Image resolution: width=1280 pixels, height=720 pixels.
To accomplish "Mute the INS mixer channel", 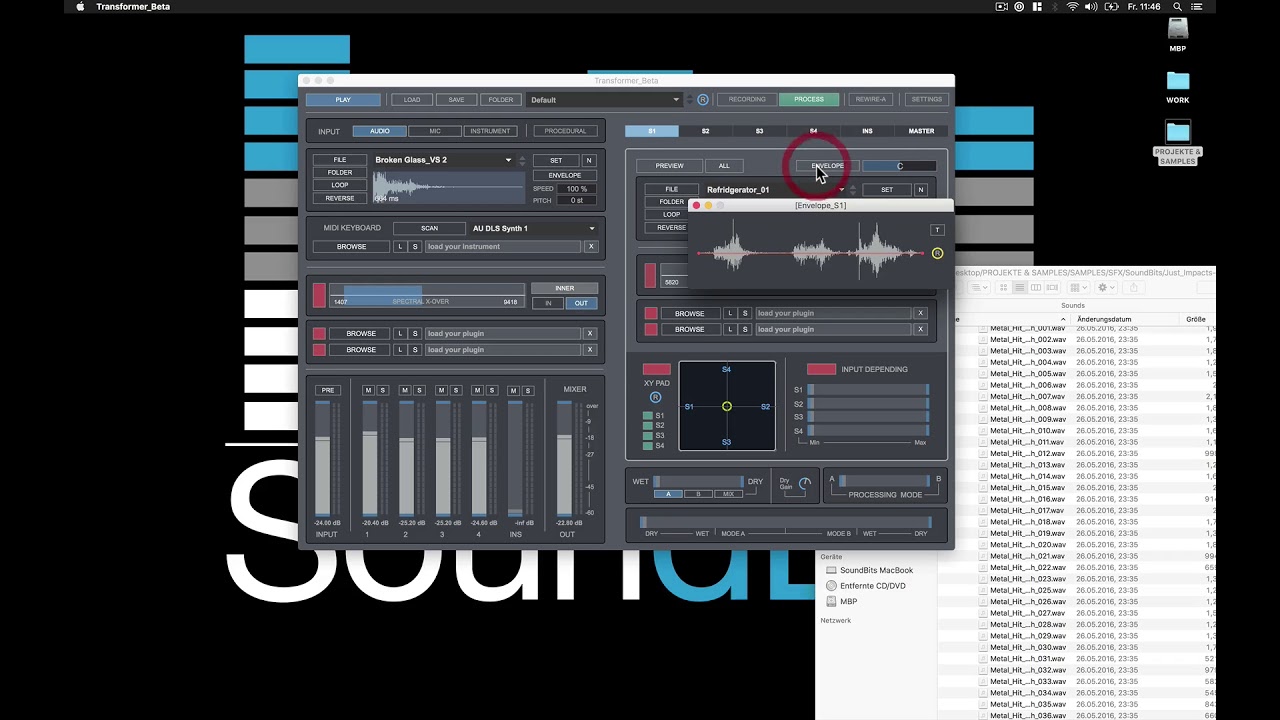I will click(514, 390).
